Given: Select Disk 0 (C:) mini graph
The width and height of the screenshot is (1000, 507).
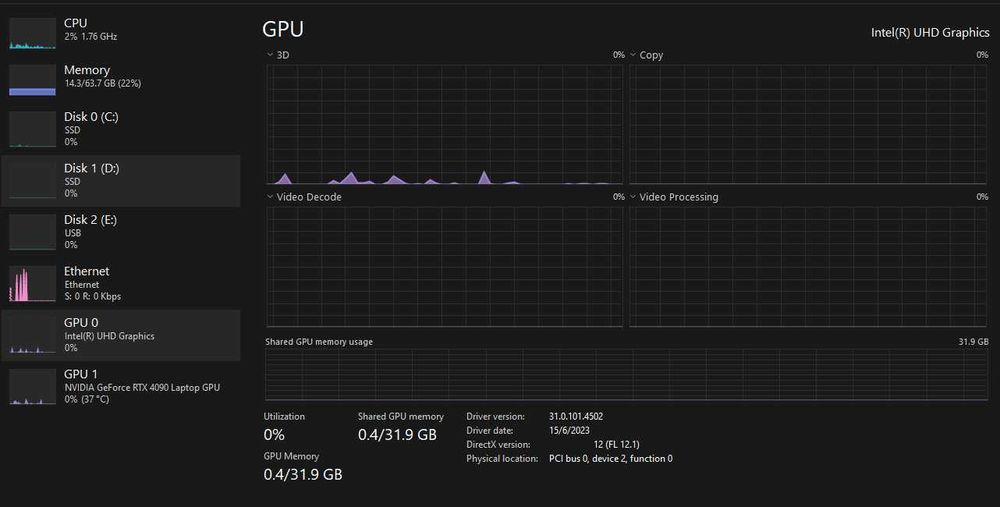Looking at the screenshot, I should tap(33, 130).
